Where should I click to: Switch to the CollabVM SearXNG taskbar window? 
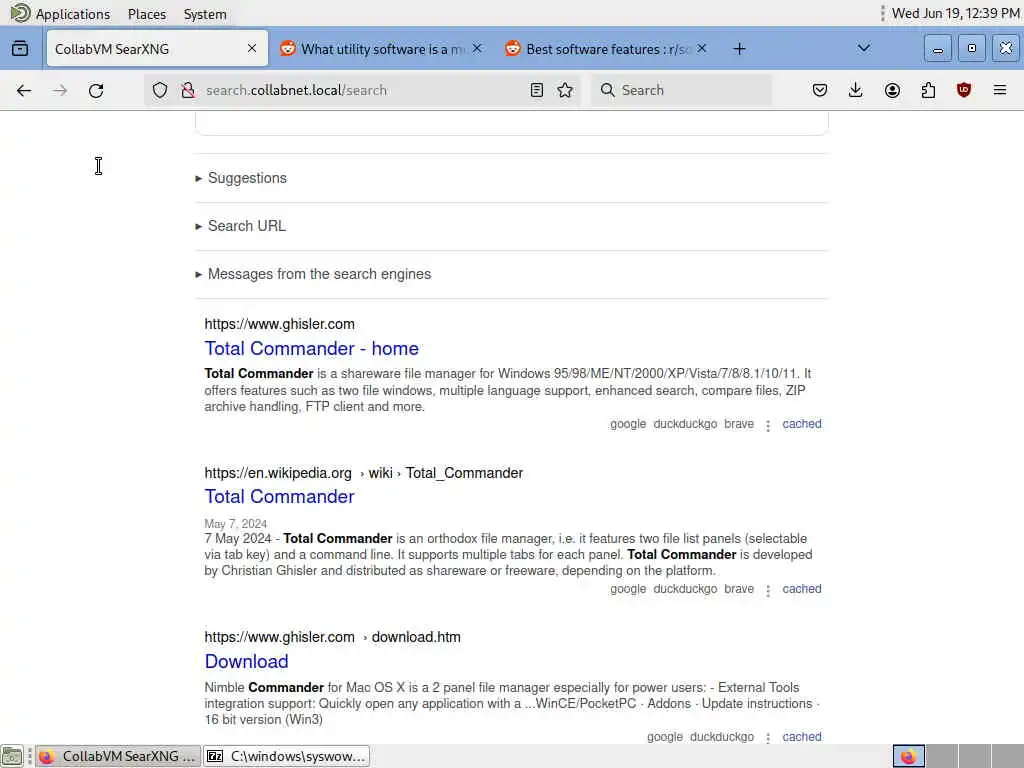(118, 756)
